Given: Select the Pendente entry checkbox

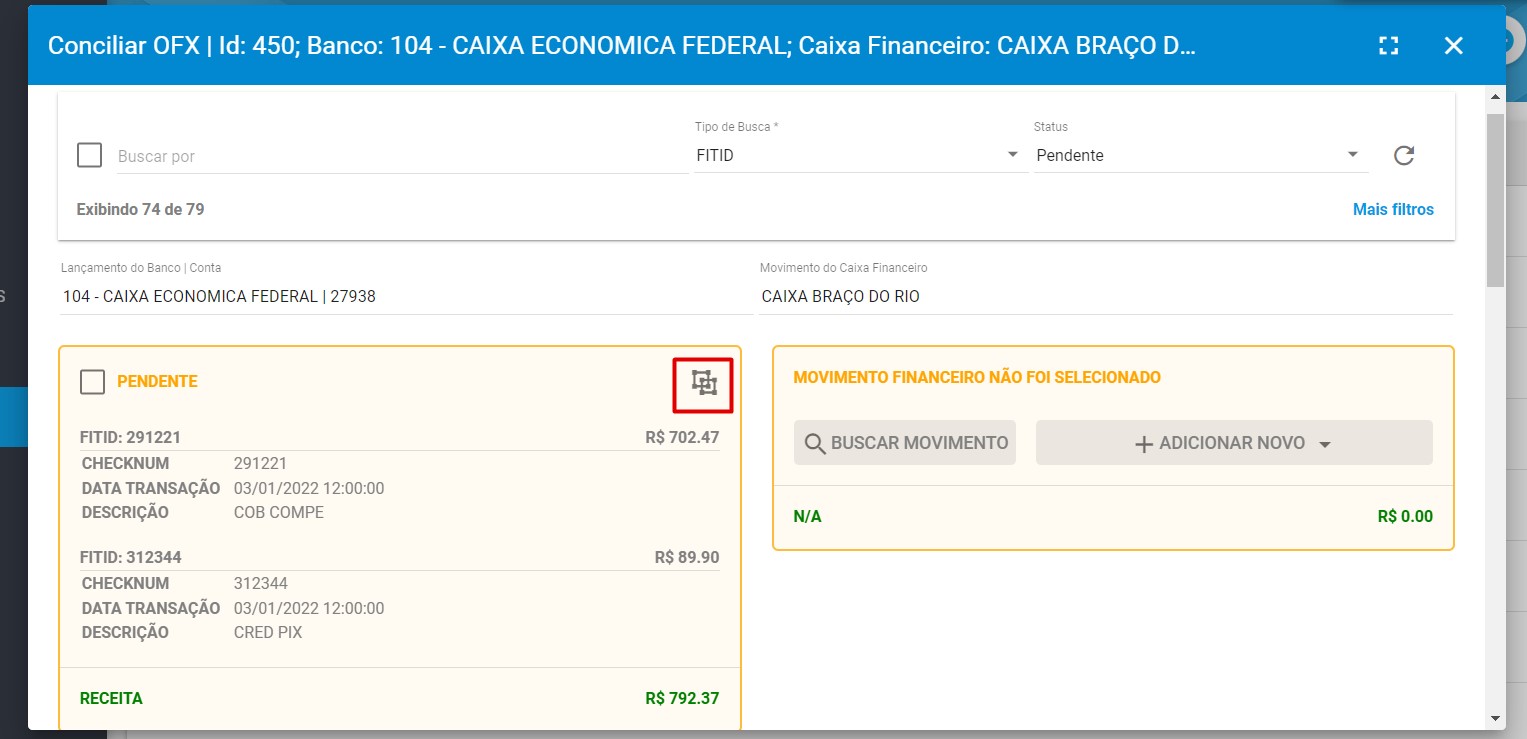Looking at the screenshot, I should coord(92,382).
